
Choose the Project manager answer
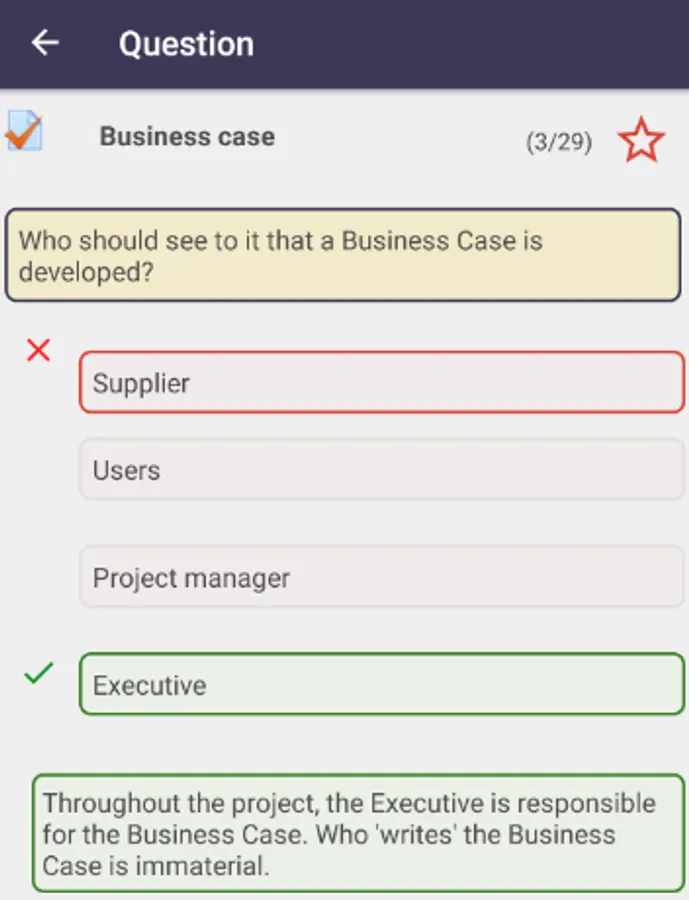point(380,578)
